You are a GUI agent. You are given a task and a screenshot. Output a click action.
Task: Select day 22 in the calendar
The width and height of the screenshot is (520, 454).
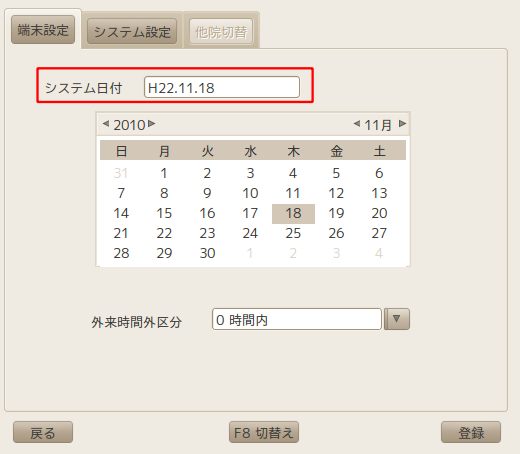tap(164, 233)
